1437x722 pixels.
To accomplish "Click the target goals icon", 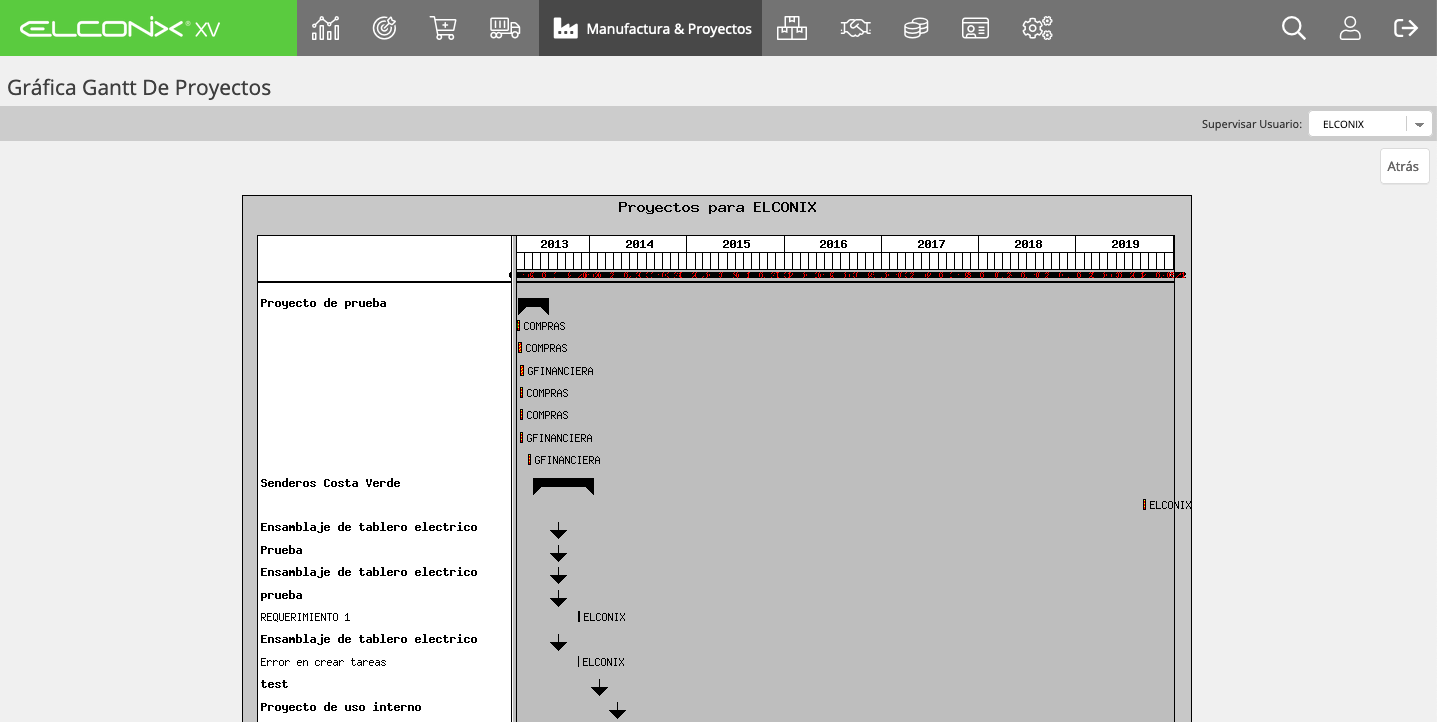I will pyautogui.click(x=385, y=28).
